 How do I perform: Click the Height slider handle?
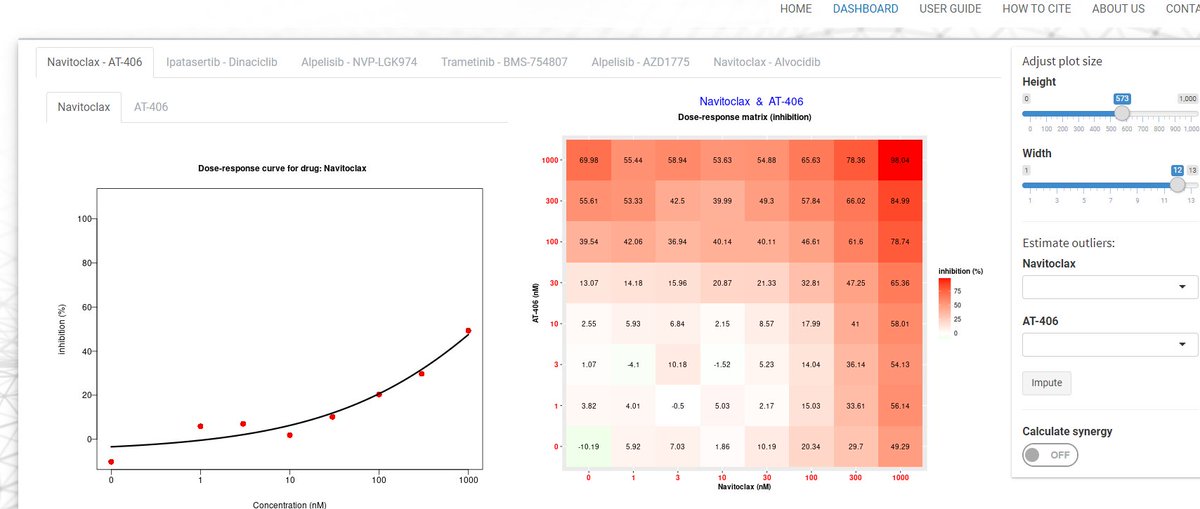1122,114
